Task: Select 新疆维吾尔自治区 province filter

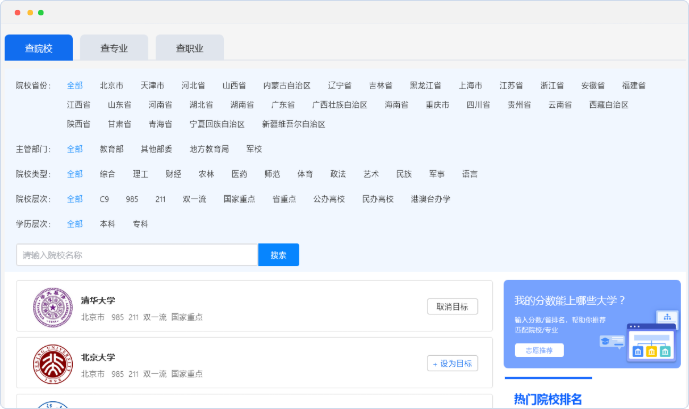Action: click(293, 124)
